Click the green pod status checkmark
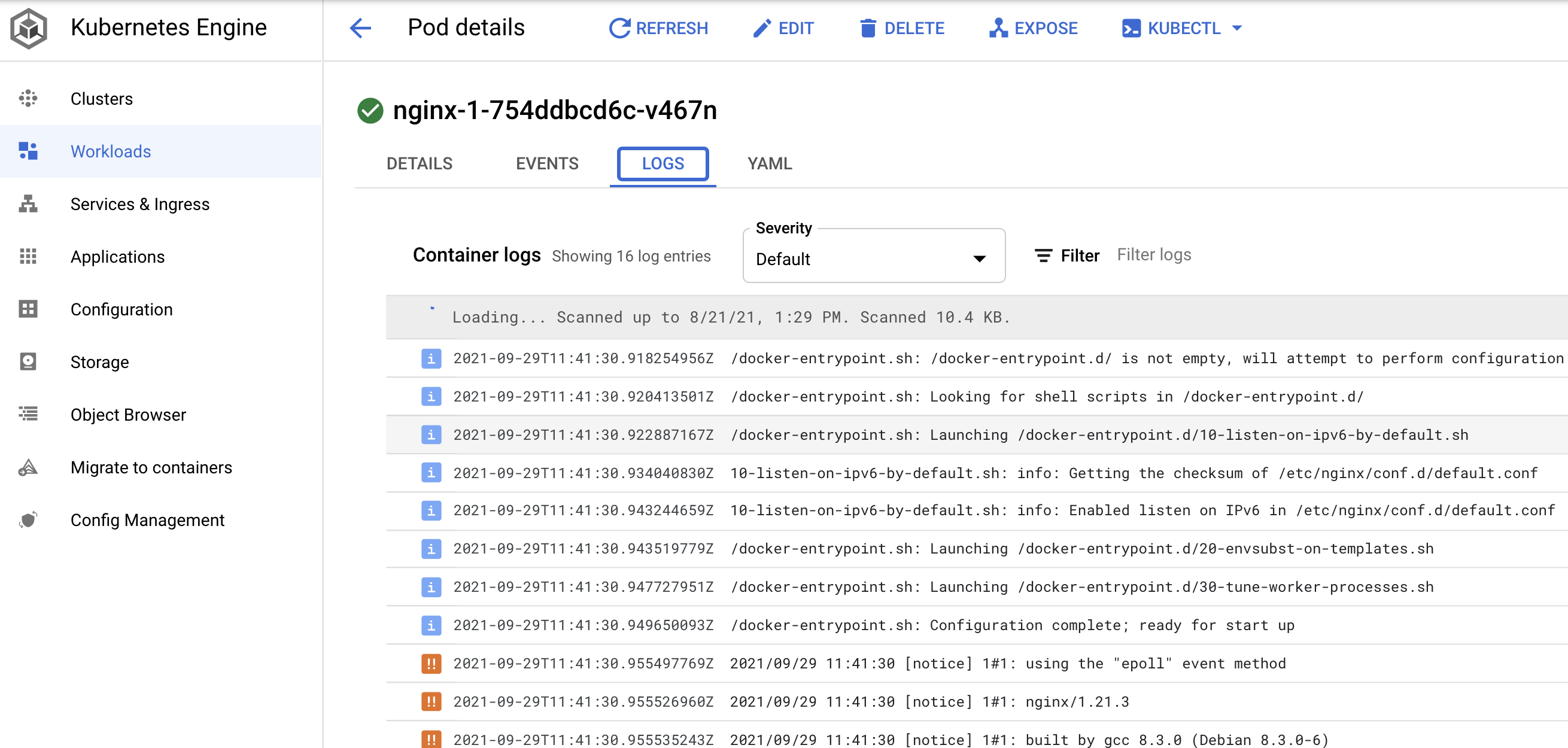1568x748 pixels. pyautogui.click(x=369, y=111)
